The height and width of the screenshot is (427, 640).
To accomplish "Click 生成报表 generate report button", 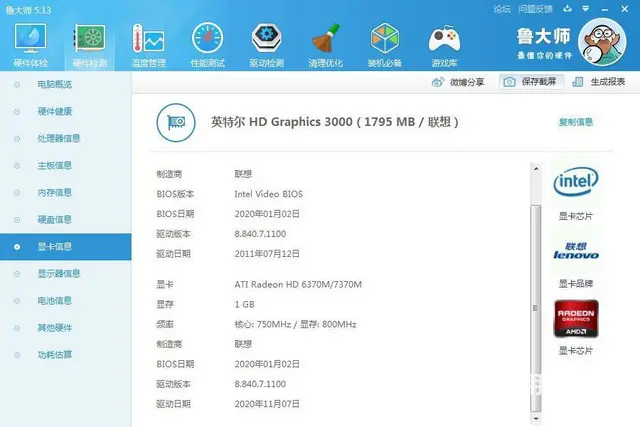I will click(x=599, y=82).
